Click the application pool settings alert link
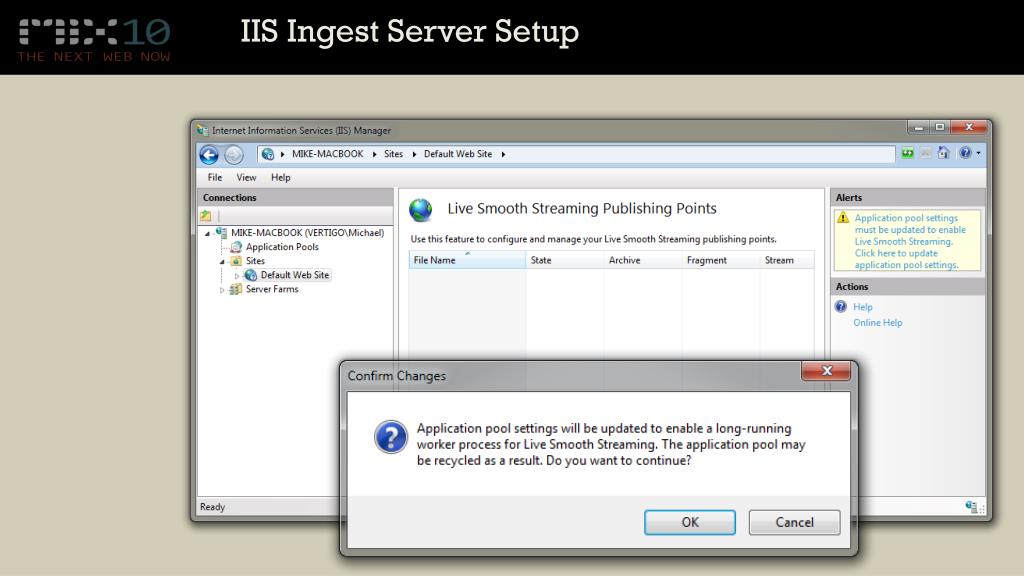Viewport: 1024px width, 576px height. click(910, 242)
